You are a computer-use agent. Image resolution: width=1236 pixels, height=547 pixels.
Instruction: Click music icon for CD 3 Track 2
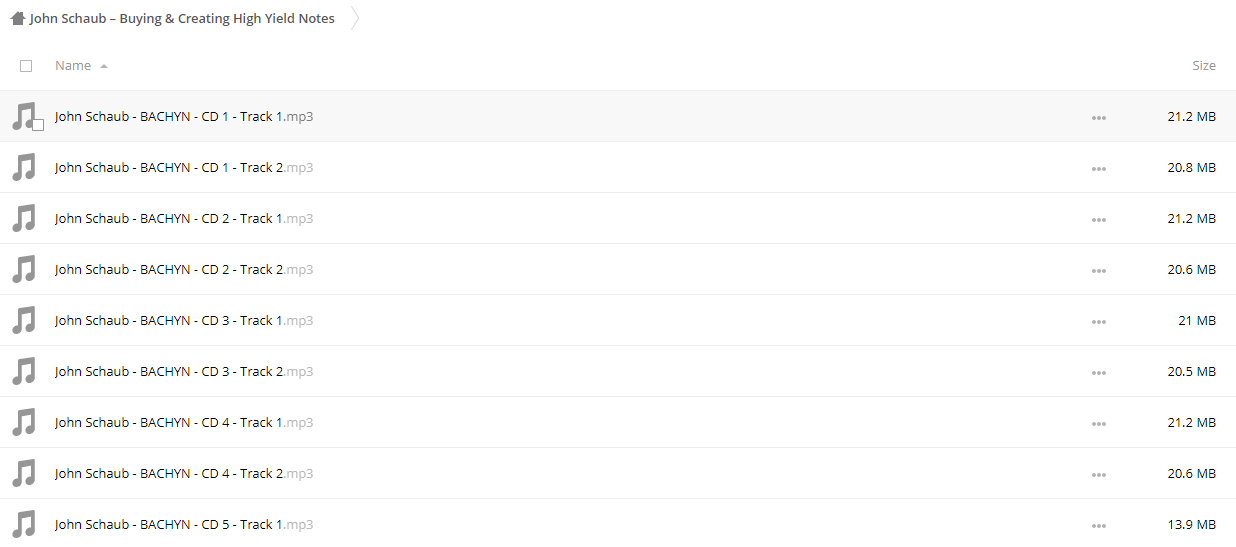24,371
